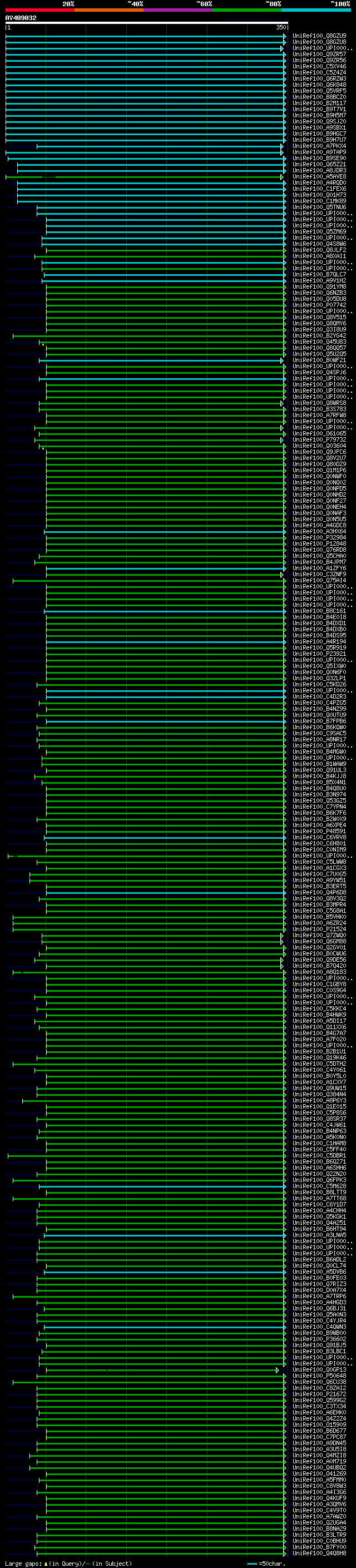This screenshot has height=1568, width=356.
Task: Open the UniRef100_B9H7U7 entry
Action: 319,140
